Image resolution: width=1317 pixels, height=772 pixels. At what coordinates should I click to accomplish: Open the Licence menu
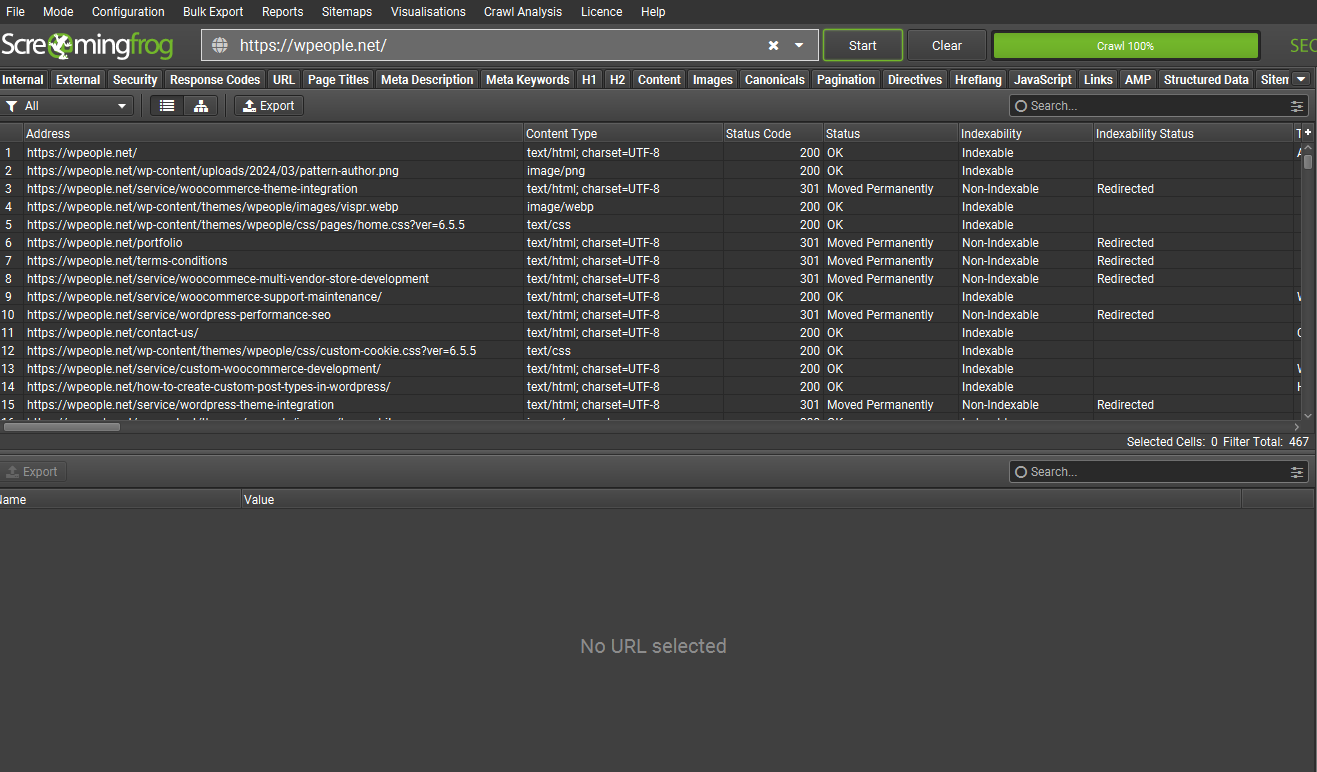pos(601,12)
